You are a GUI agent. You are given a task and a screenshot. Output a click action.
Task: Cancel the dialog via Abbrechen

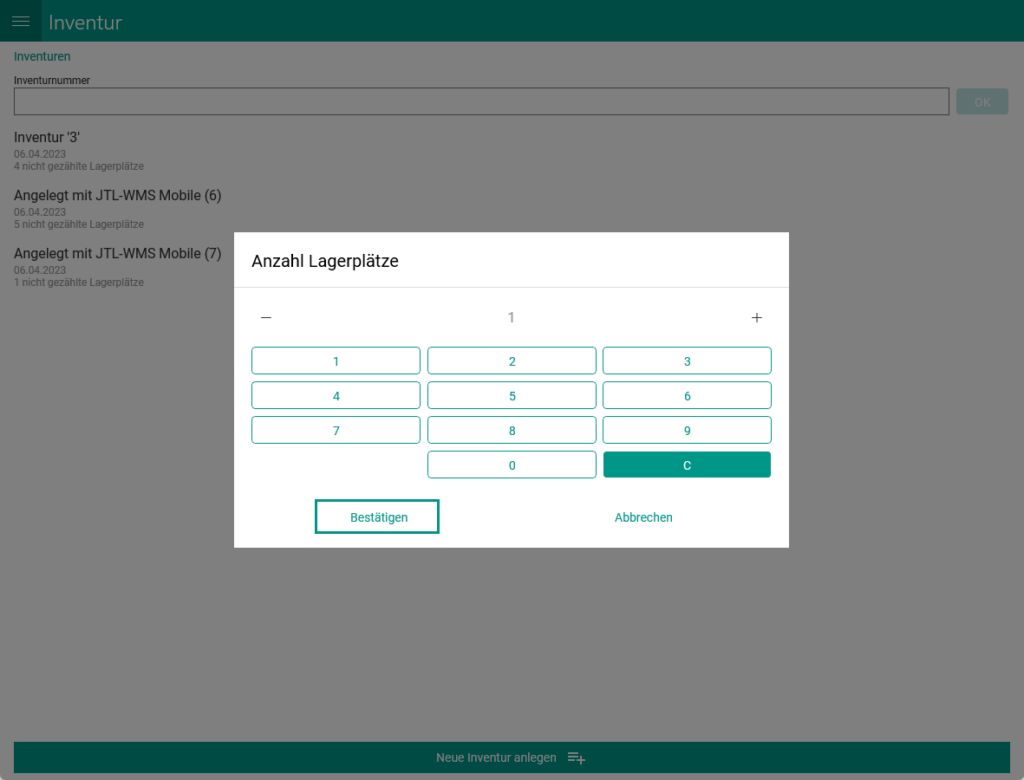[x=643, y=517]
